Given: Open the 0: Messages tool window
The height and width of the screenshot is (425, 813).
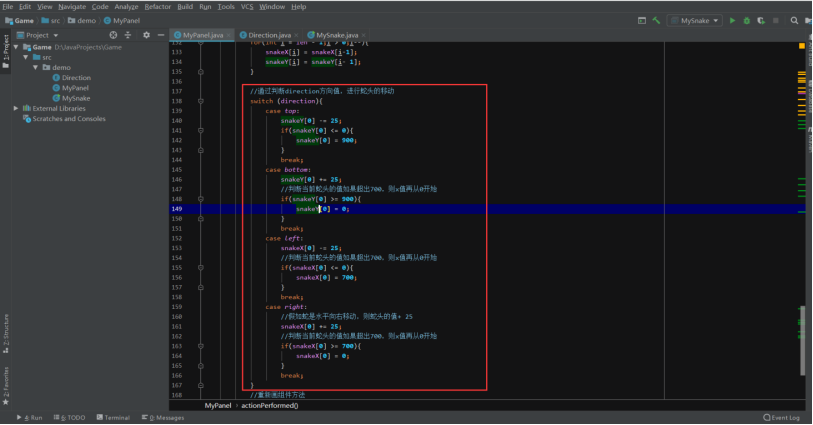Looking at the screenshot, I should [x=163, y=417].
